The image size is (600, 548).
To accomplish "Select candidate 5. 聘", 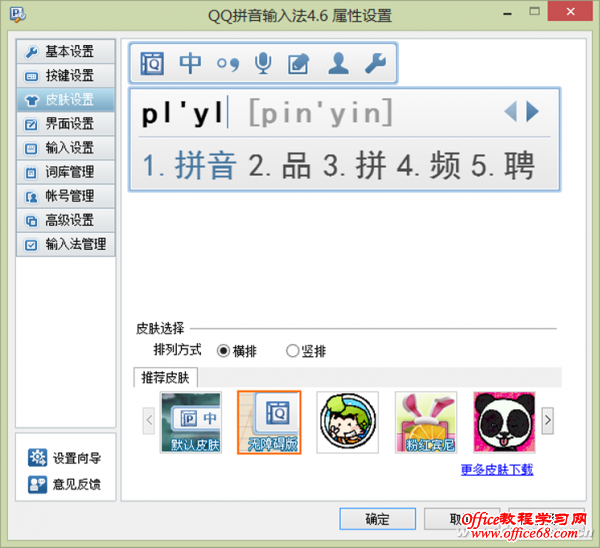I will 503,166.
